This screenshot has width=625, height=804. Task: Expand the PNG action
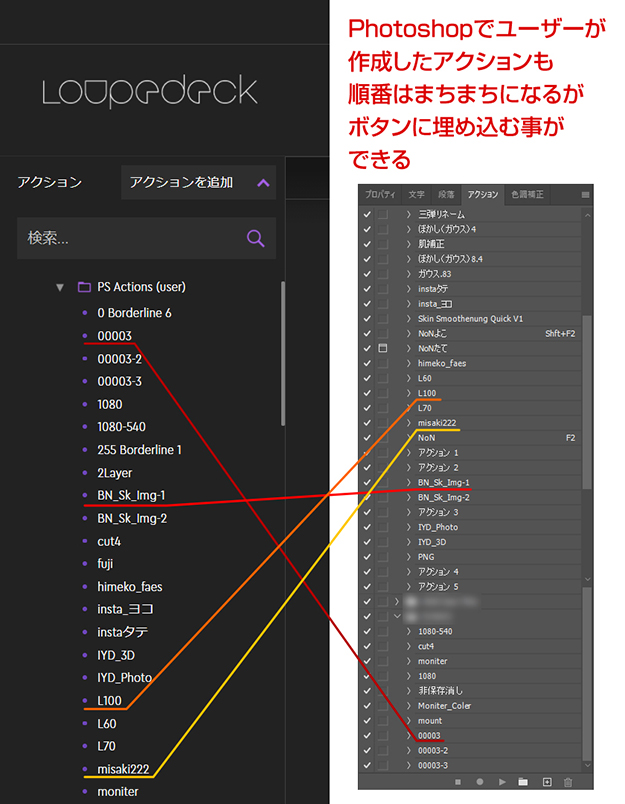(x=409, y=557)
